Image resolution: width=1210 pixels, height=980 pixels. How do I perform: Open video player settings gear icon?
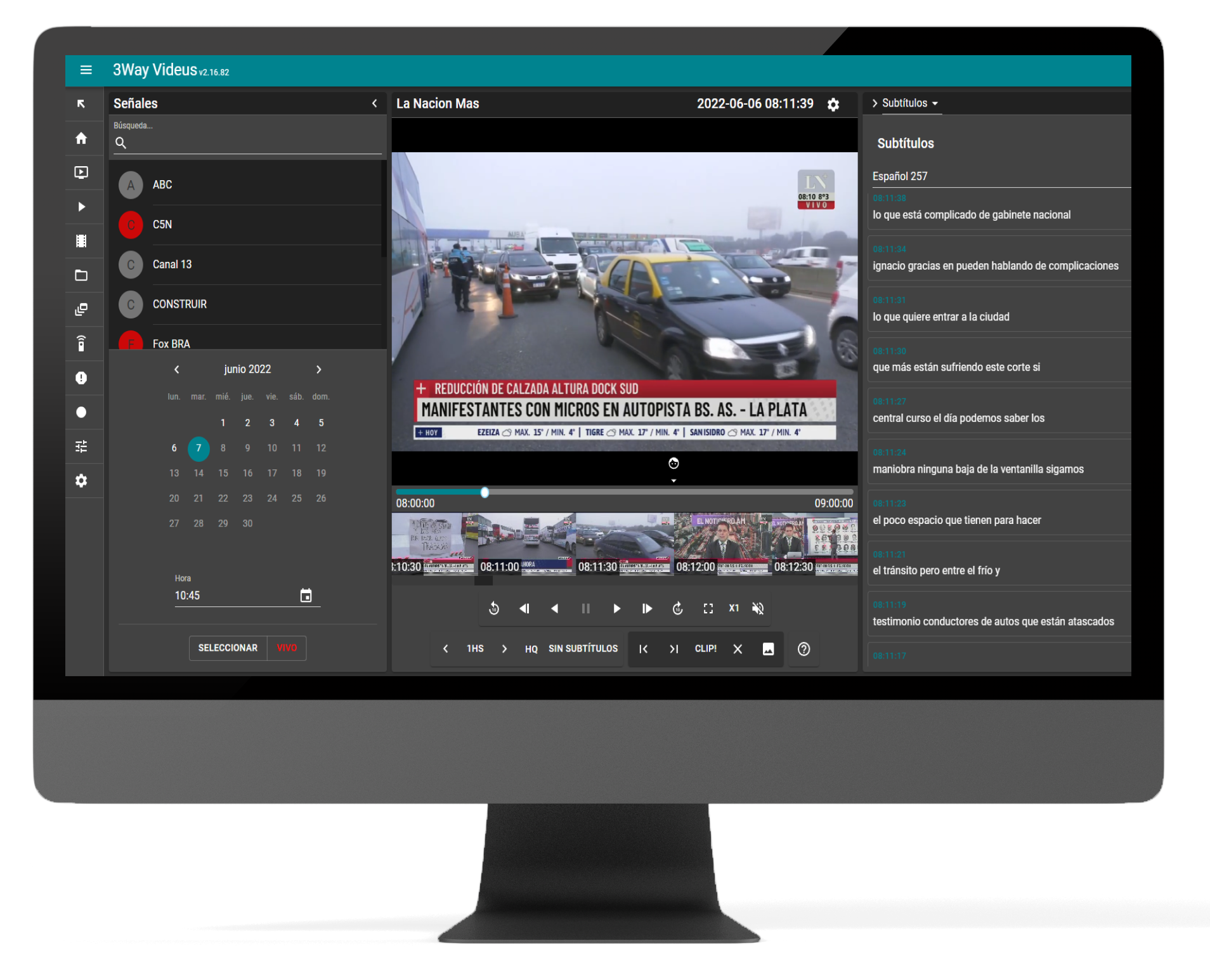point(833,105)
